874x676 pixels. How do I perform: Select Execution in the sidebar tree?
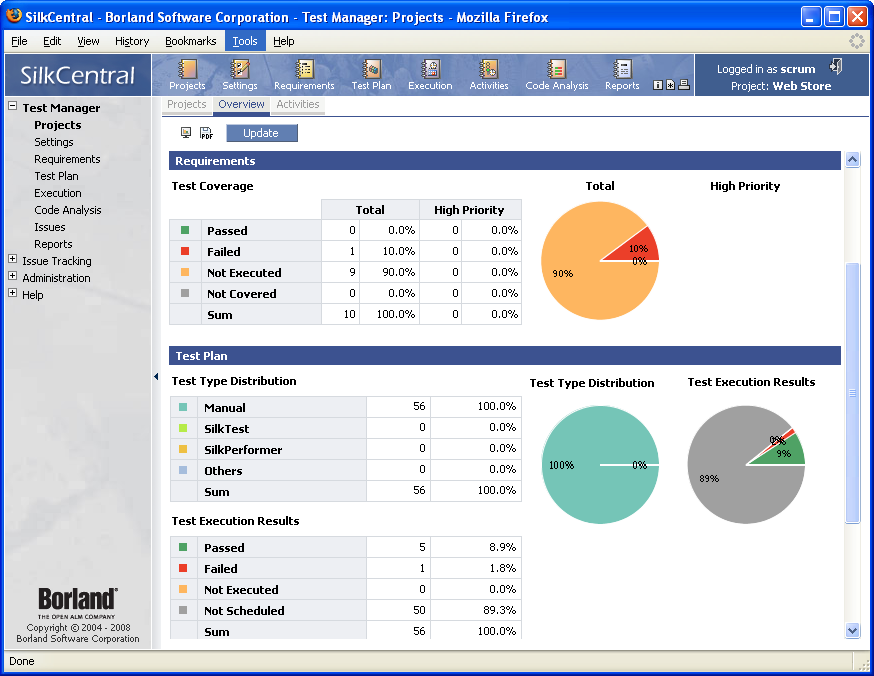(x=58, y=193)
